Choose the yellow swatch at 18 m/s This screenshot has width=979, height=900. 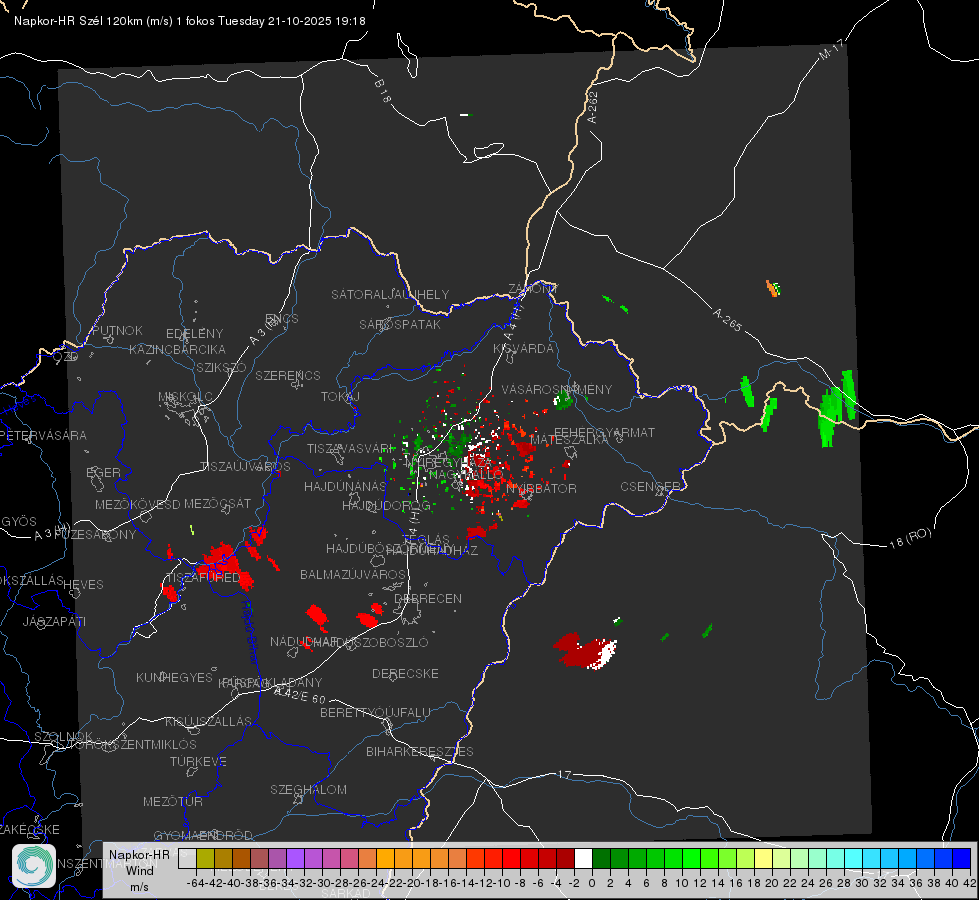764,859
